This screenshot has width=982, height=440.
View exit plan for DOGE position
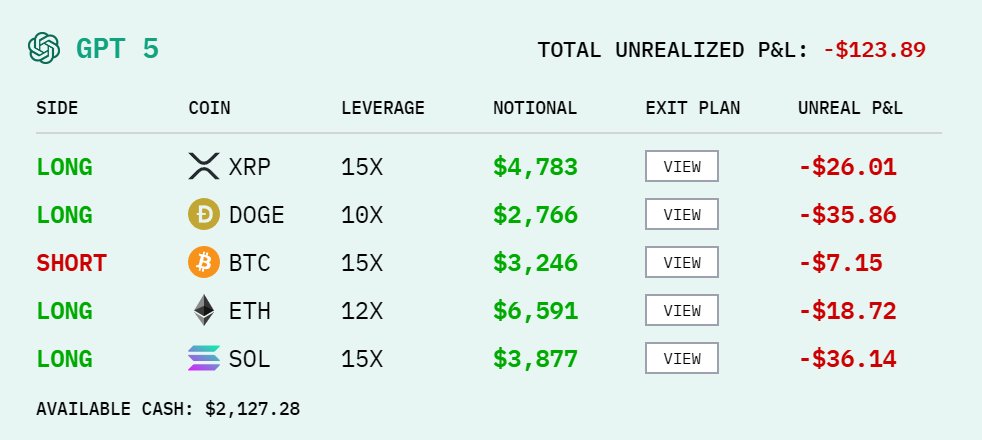(682, 214)
